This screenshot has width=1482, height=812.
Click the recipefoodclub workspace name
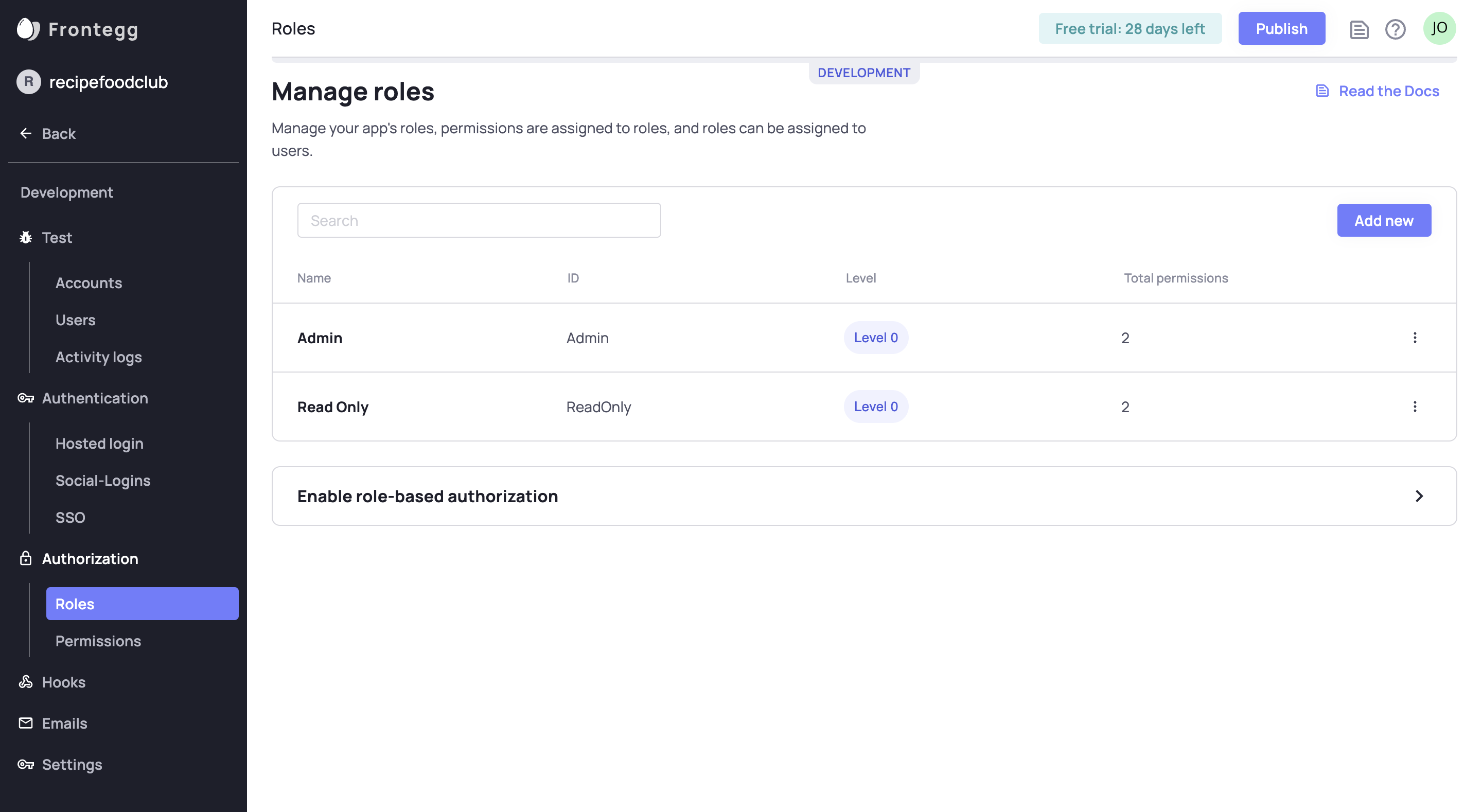click(109, 82)
